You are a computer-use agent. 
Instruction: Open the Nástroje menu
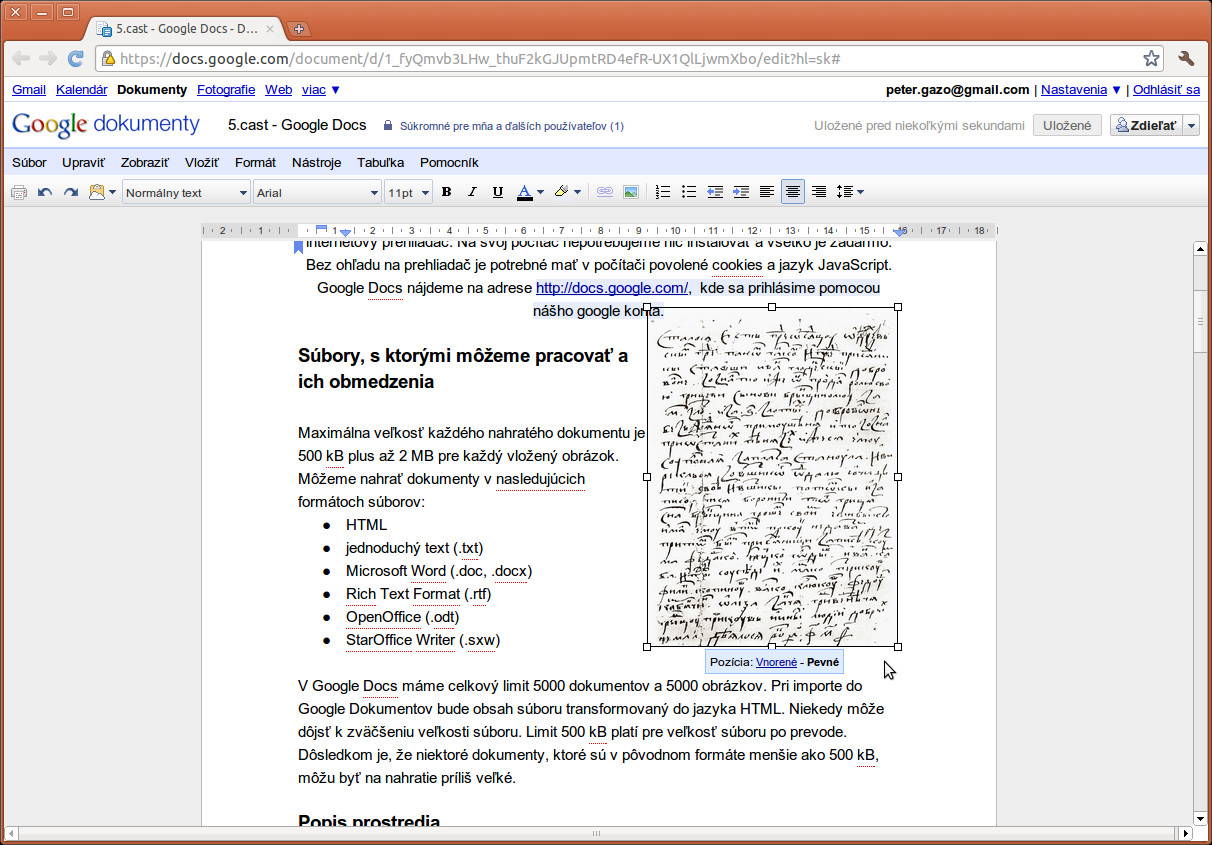[317, 162]
